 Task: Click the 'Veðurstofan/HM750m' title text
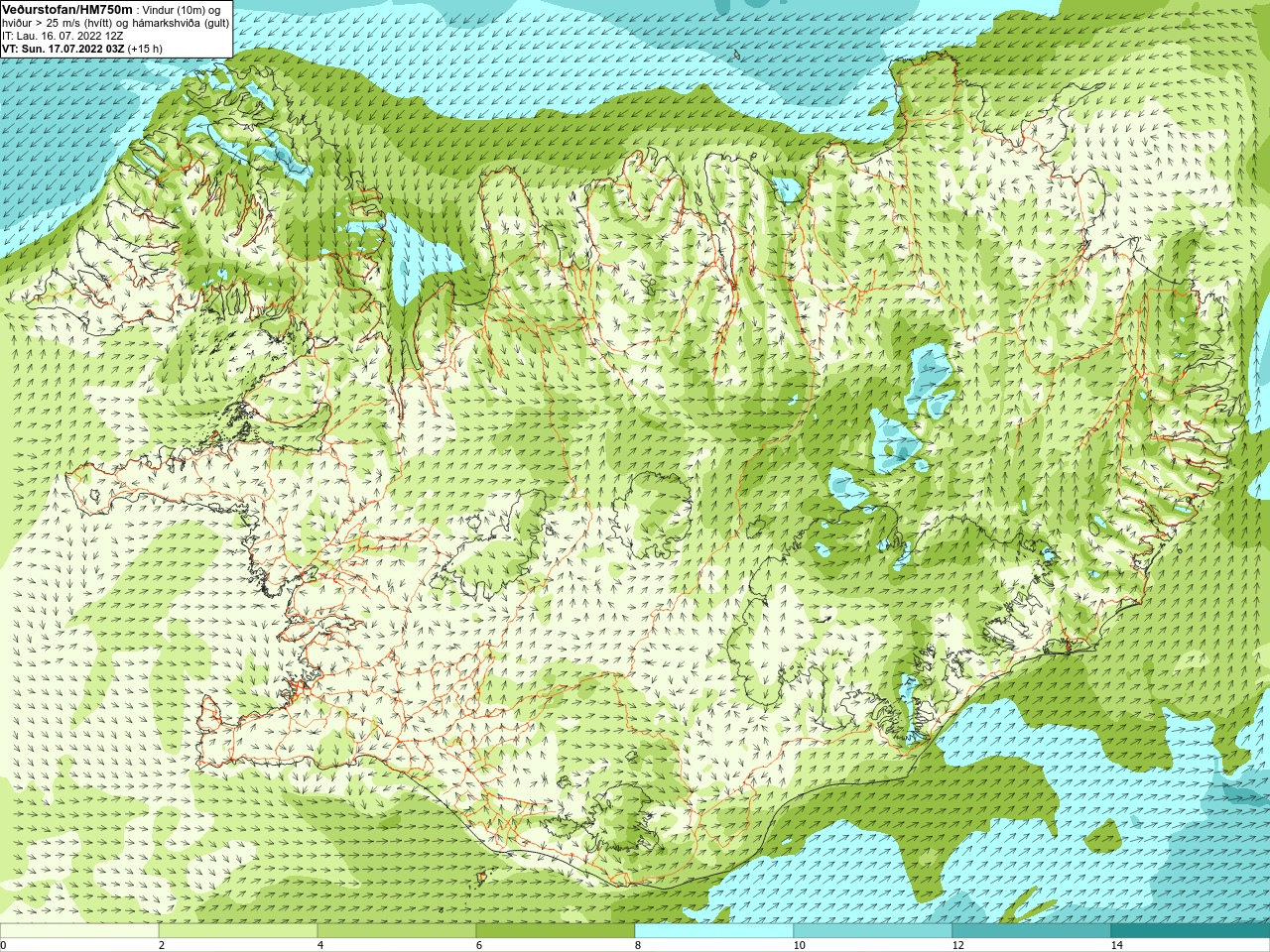click(x=67, y=9)
